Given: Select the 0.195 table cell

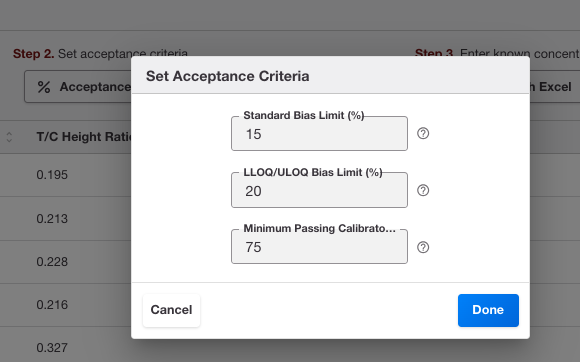Looking at the screenshot, I should tap(52, 175).
